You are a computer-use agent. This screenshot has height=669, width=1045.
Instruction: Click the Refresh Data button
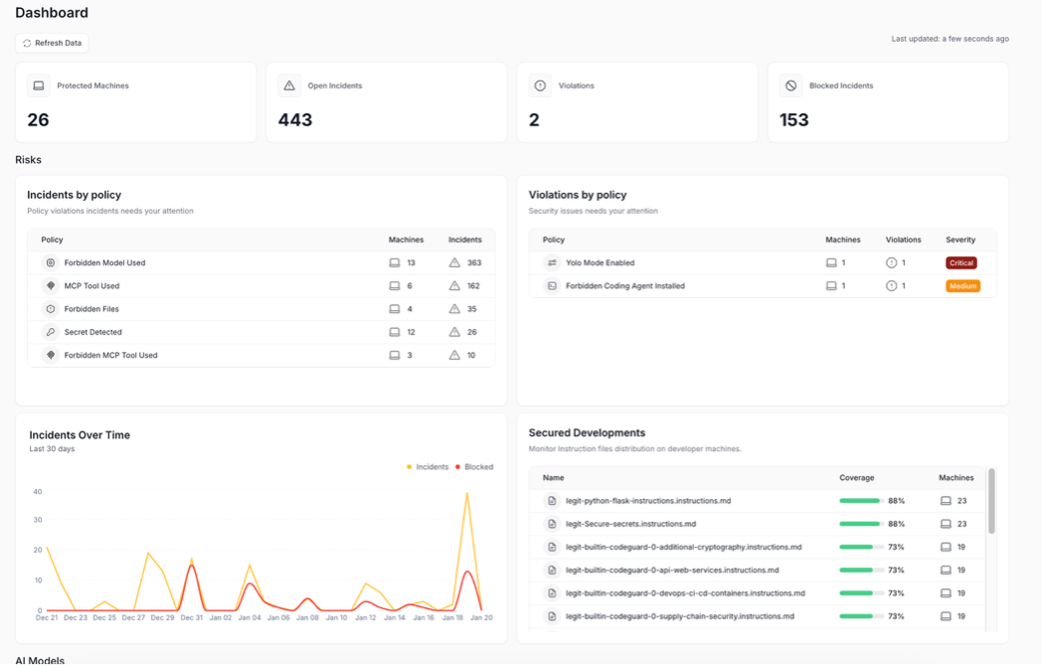pos(52,43)
